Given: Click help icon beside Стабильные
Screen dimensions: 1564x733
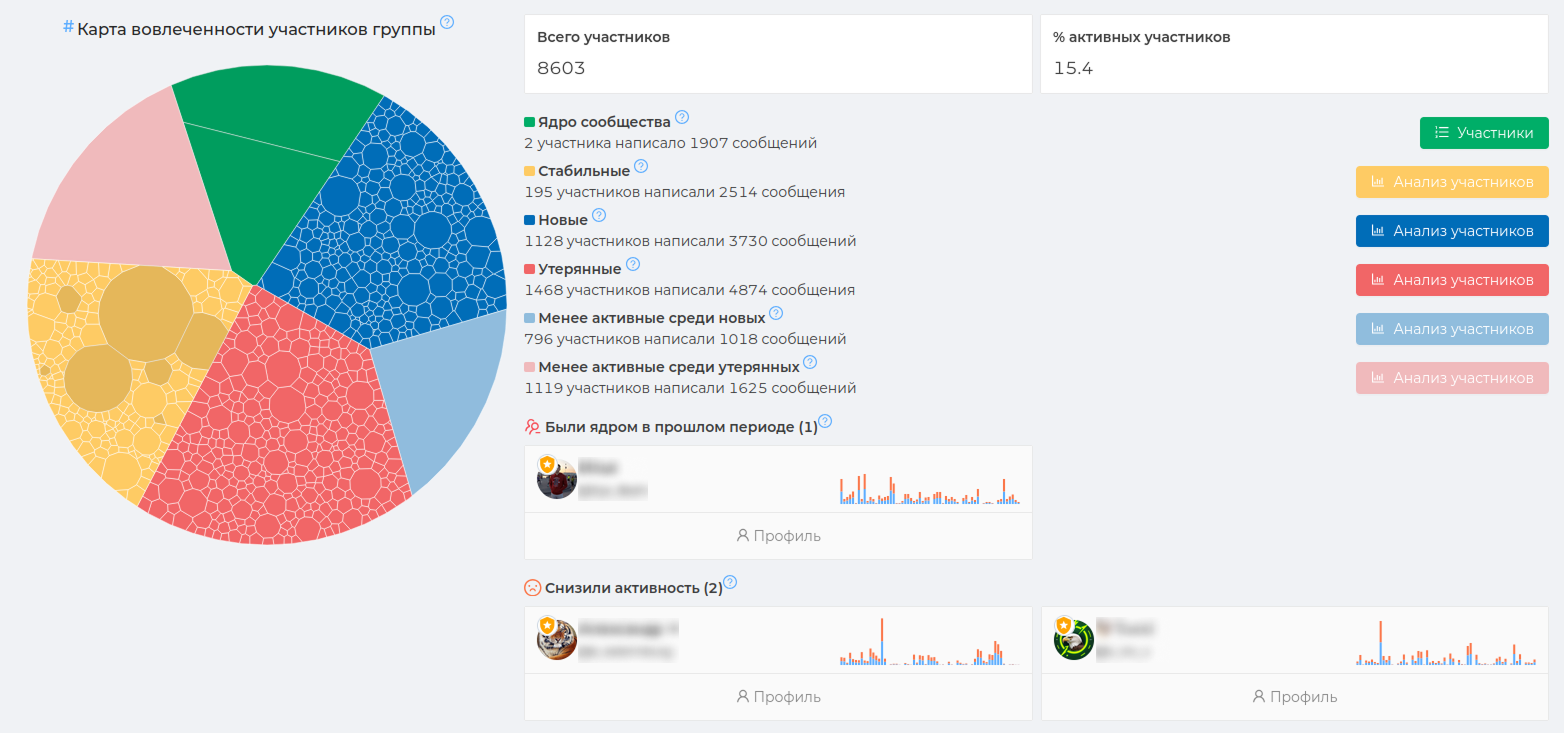Looking at the screenshot, I should [x=641, y=166].
